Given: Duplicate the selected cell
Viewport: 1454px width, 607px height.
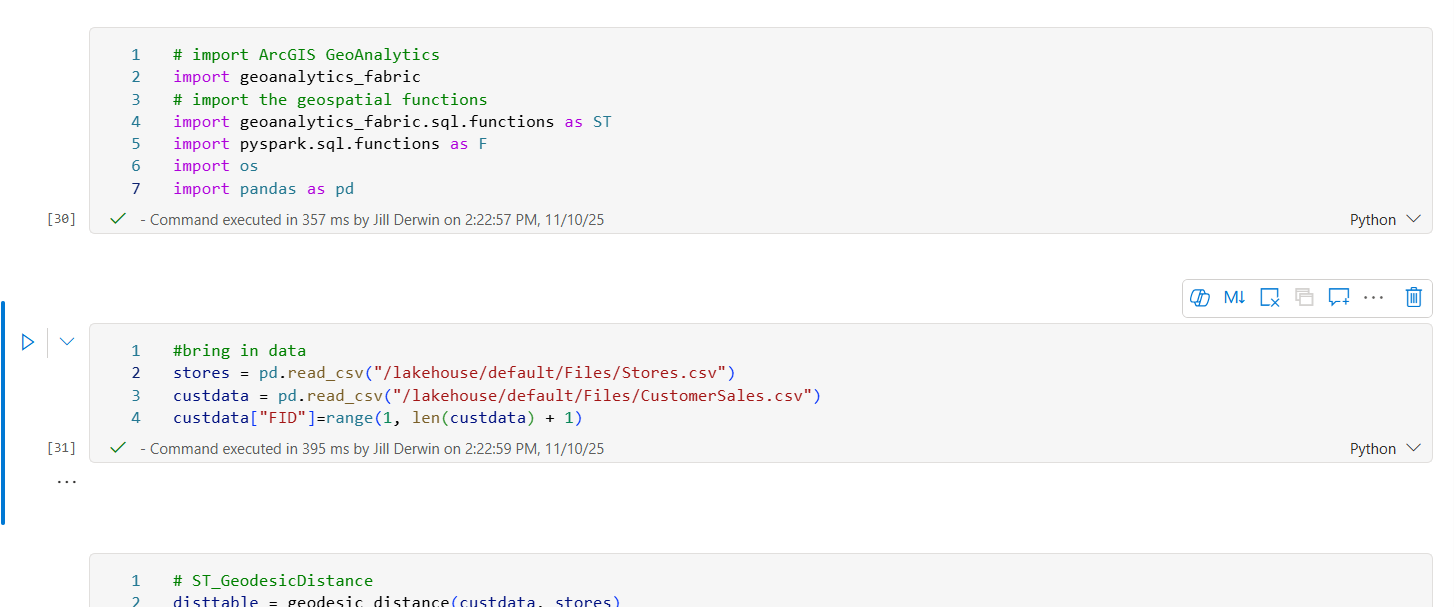Looking at the screenshot, I should tap(1304, 297).
